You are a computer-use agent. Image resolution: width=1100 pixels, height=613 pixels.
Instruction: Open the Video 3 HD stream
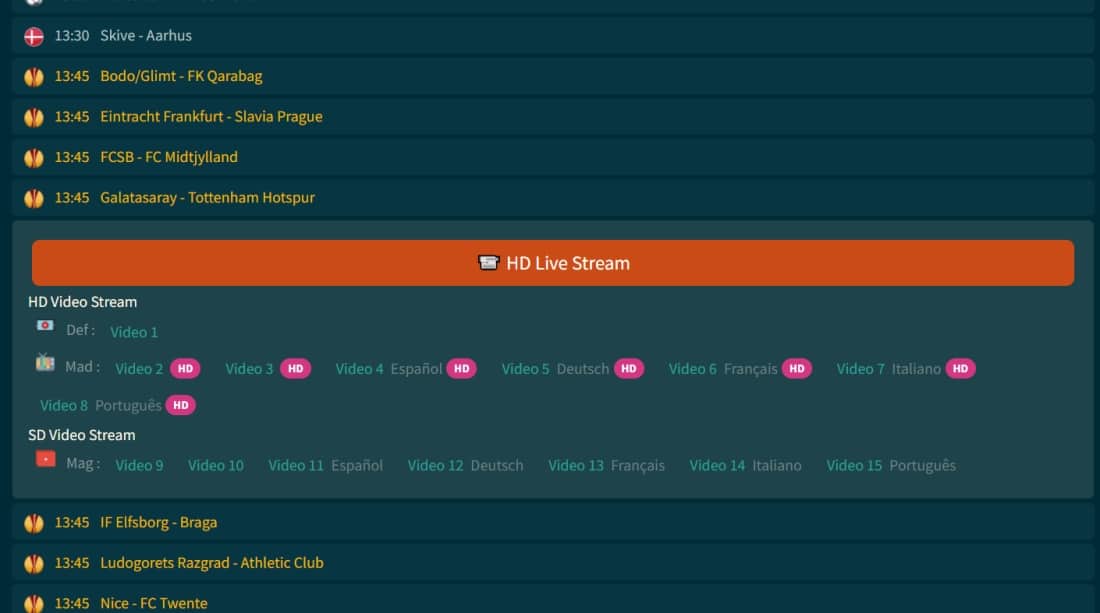(249, 369)
